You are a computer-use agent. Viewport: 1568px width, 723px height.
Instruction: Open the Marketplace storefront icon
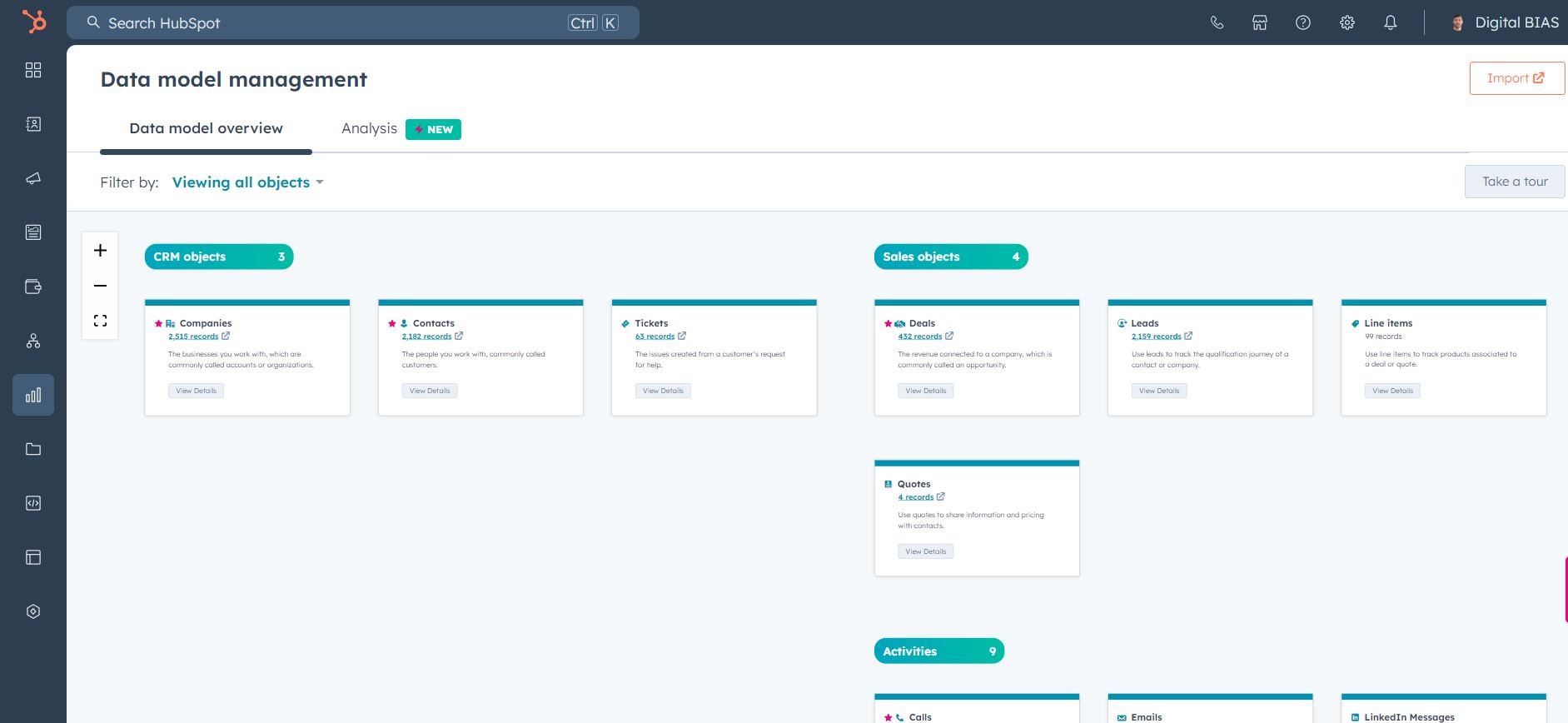pos(1260,22)
